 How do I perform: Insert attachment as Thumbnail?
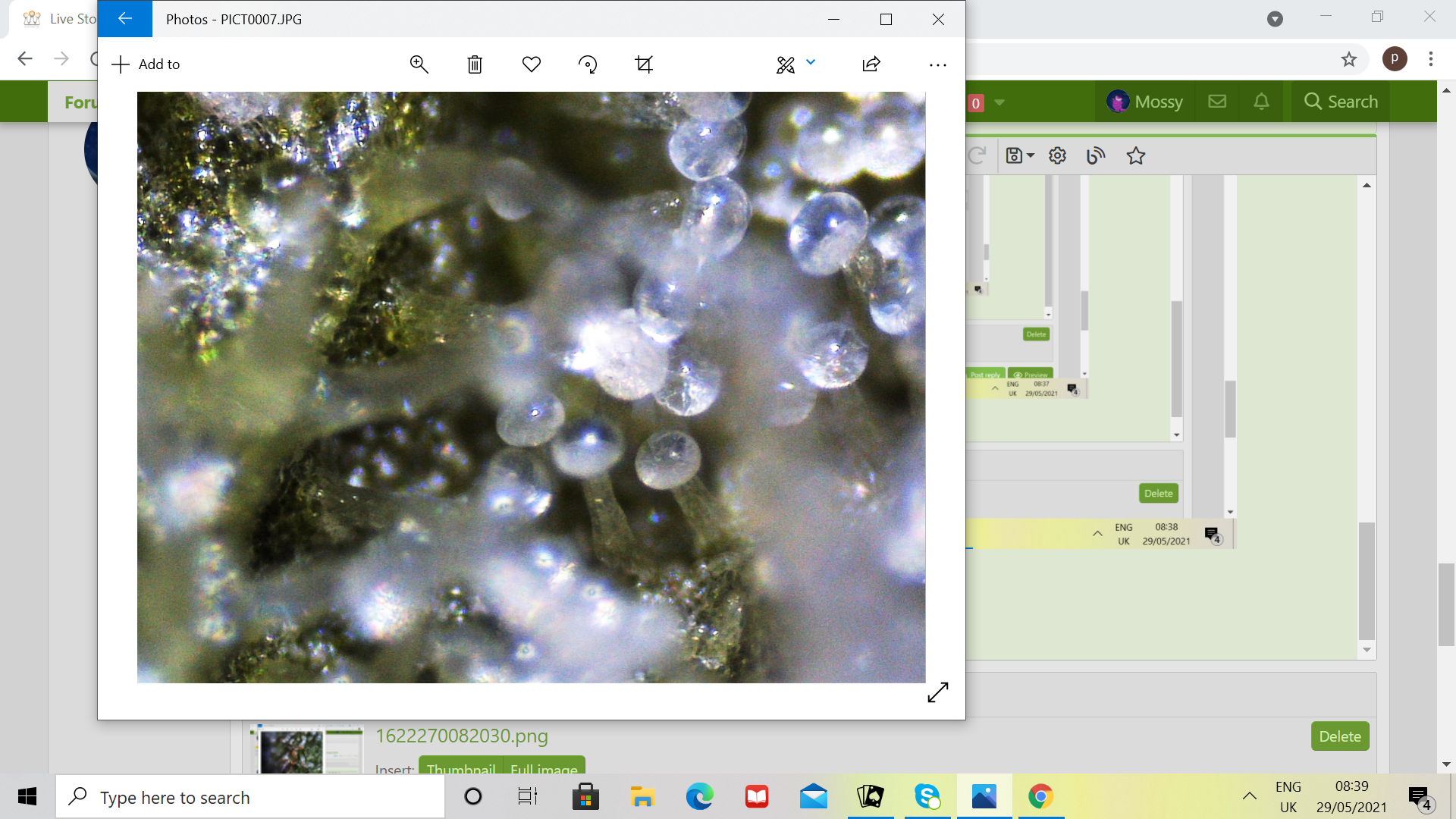tap(461, 767)
